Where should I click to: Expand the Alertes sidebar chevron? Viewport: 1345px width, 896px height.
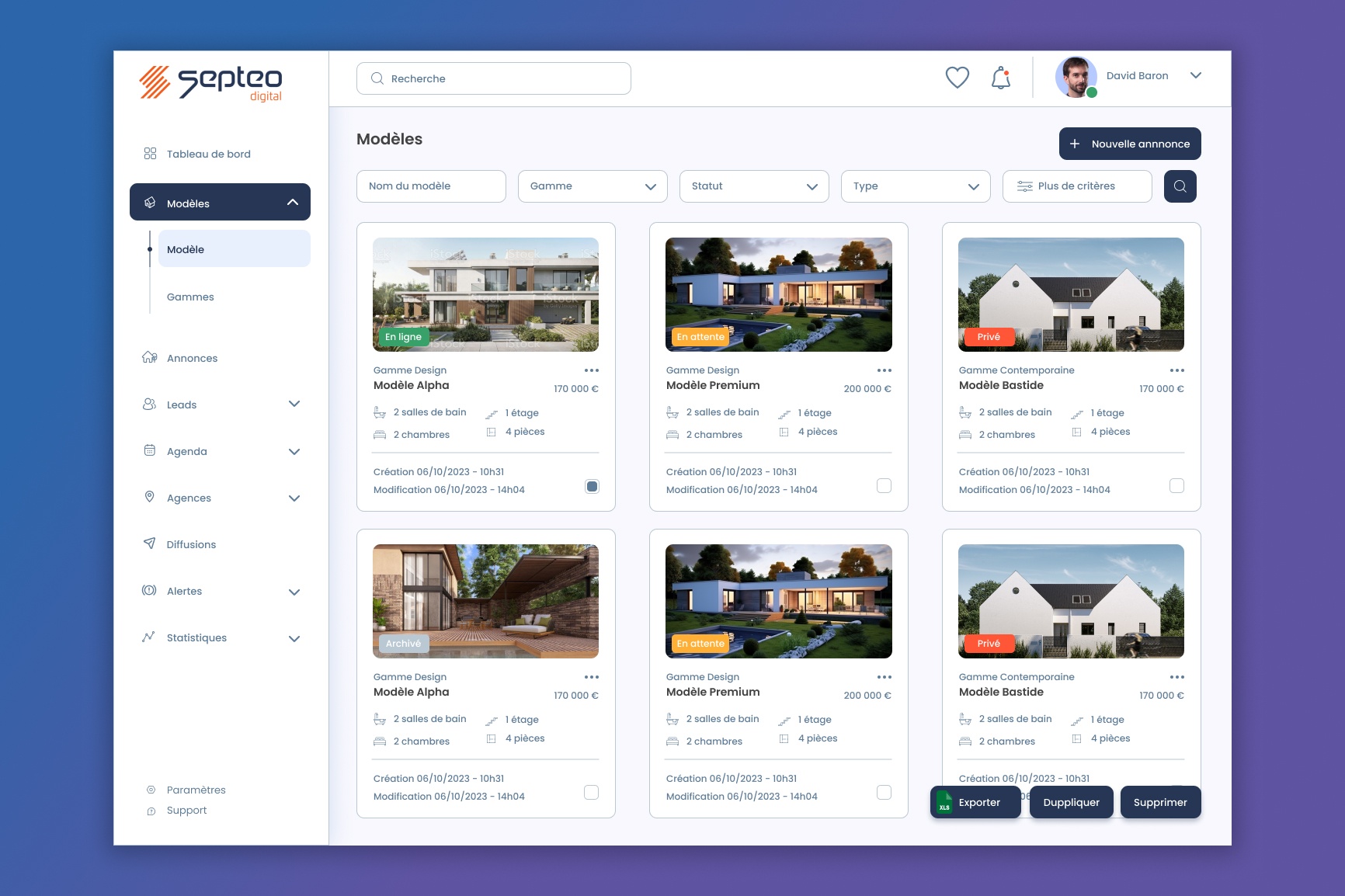click(294, 592)
